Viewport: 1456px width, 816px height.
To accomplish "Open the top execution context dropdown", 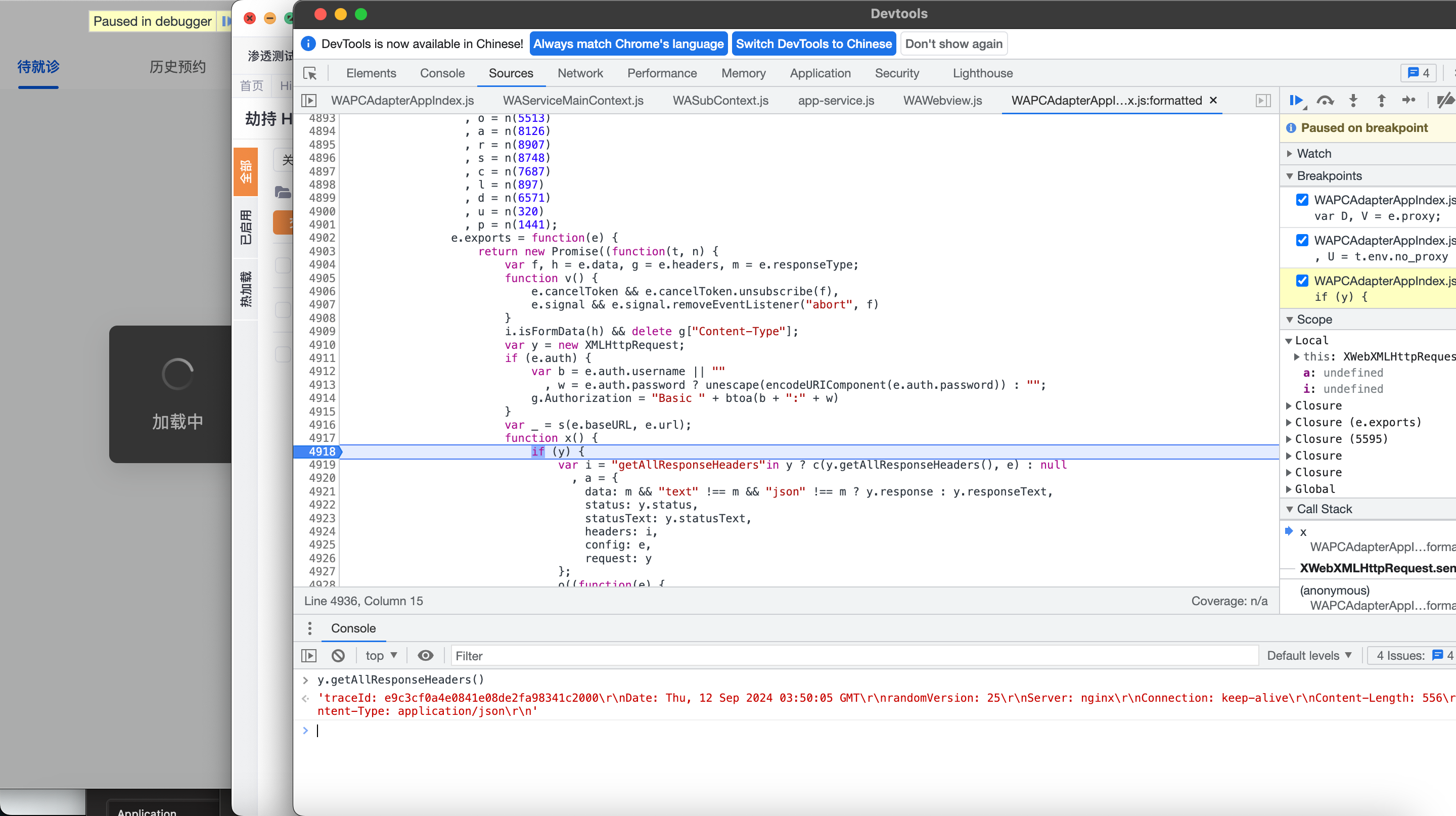I will [382, 656].
